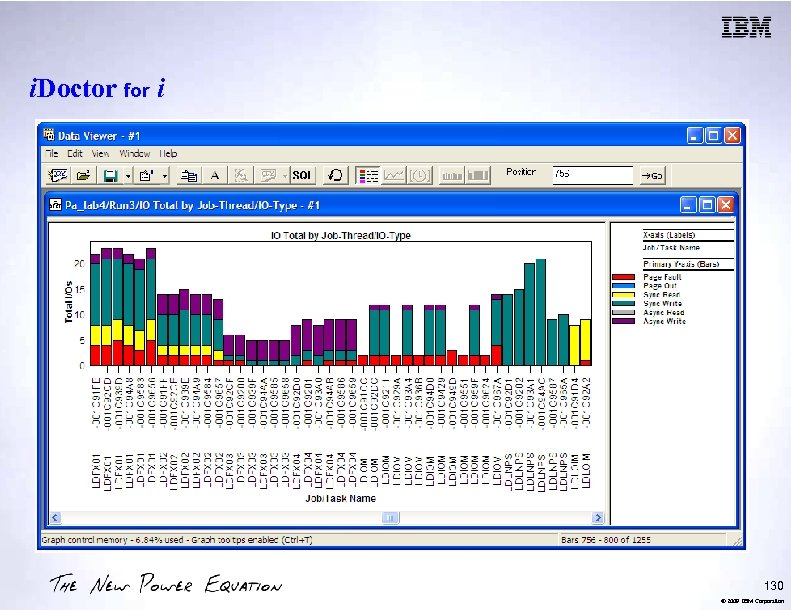The image size is (791, 610).
Task: Minimize the inner IO Total graph window
Action: (689, 205)
